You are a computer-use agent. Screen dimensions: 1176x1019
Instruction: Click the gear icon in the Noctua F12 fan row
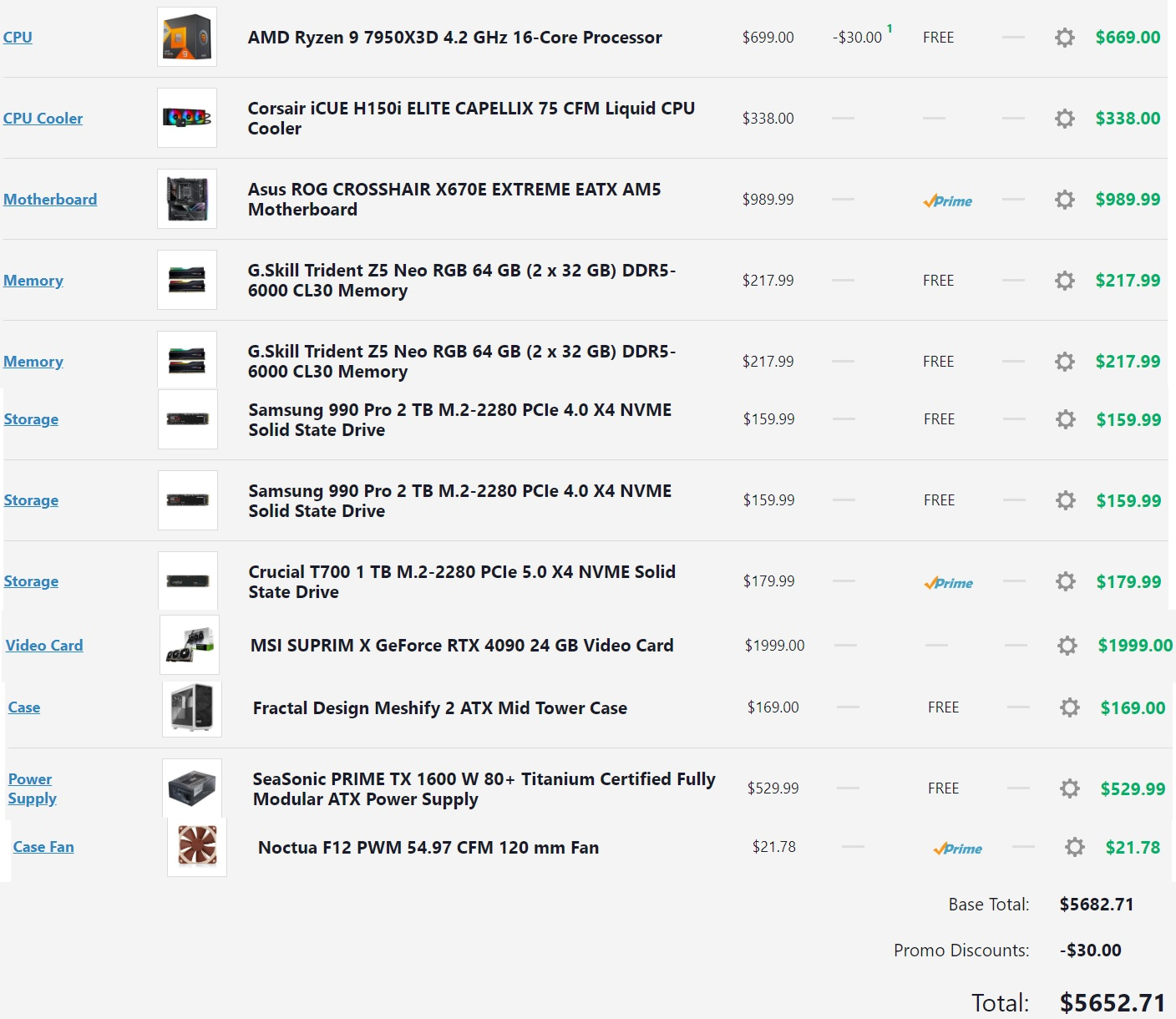pyautogui.click(x=1074, y=848)
